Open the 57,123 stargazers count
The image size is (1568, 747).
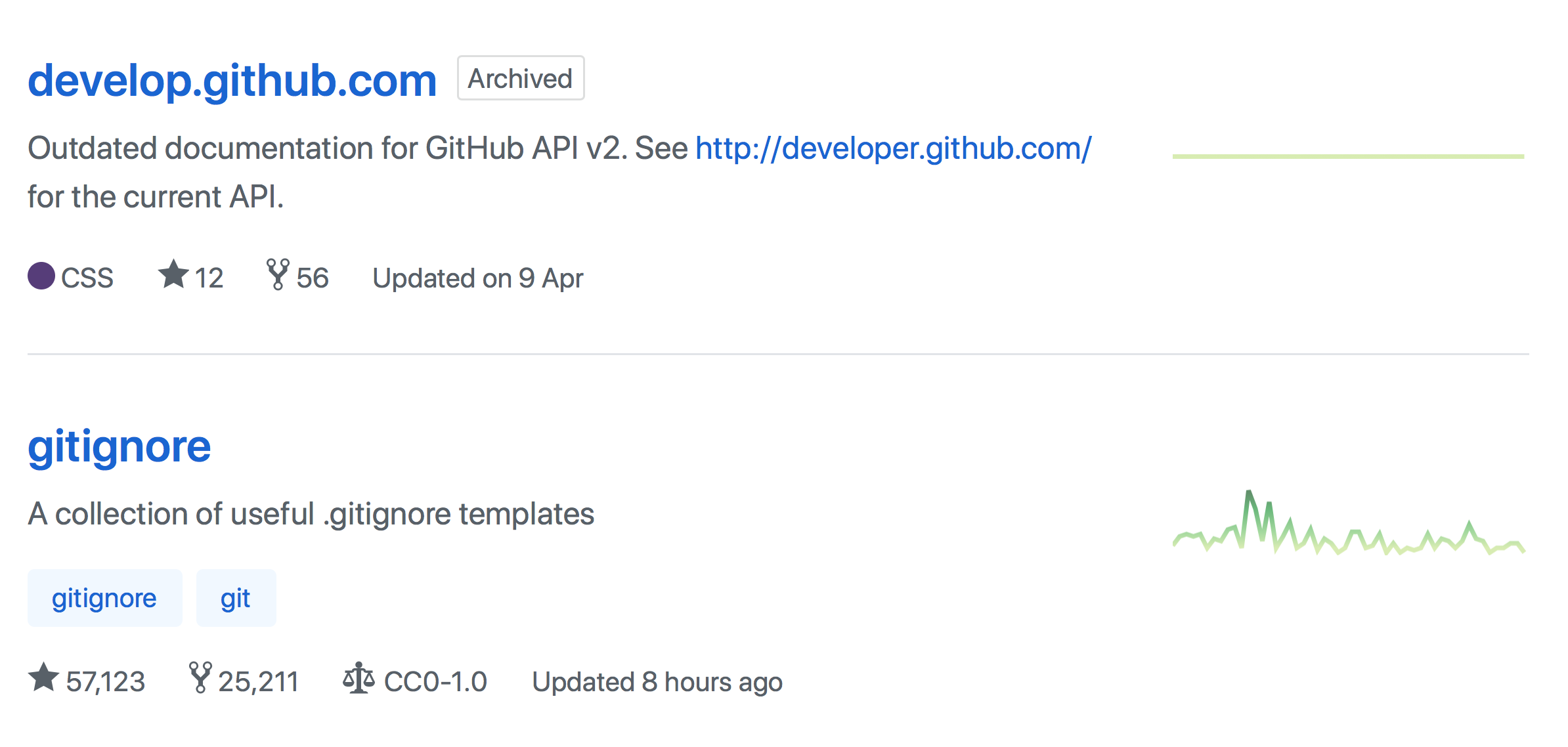click(106, 682)
